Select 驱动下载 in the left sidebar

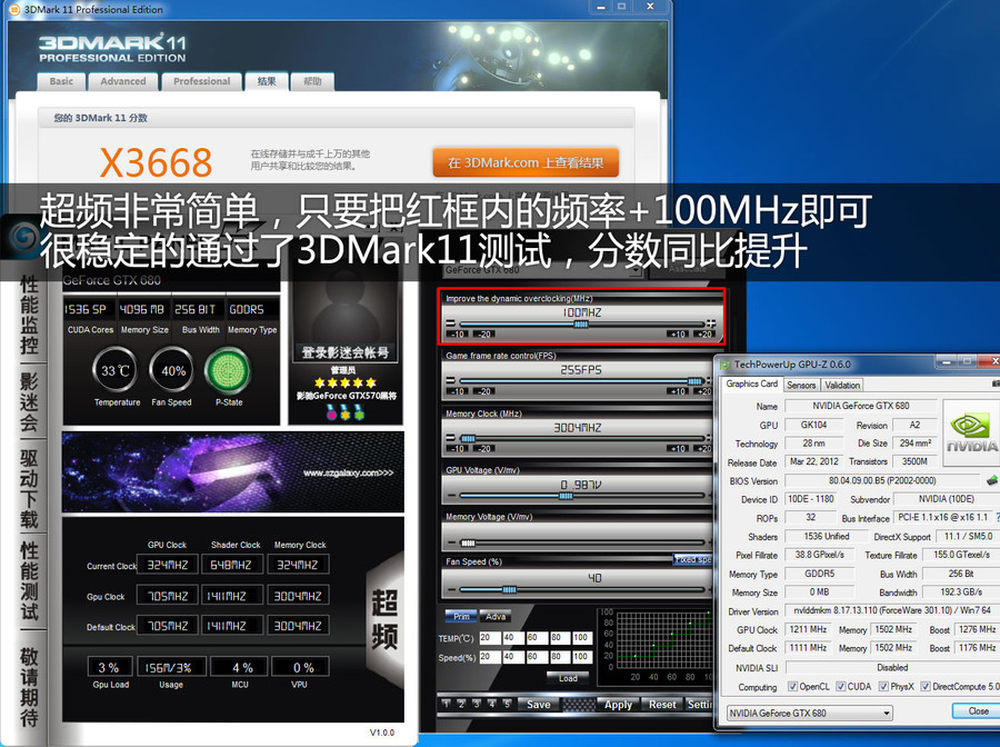point(29,488)
